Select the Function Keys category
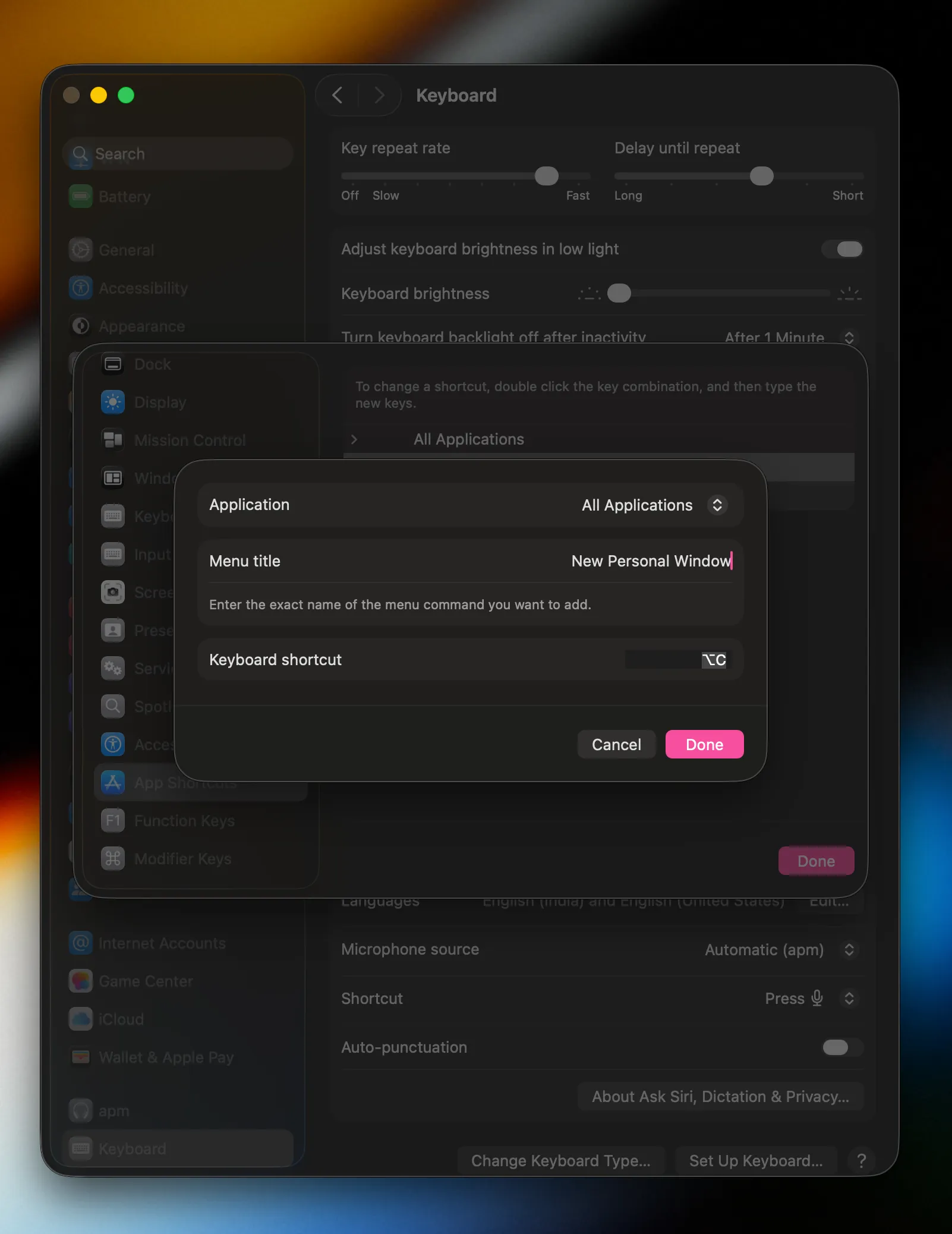 pyautogui.click(x=184, y=820)
